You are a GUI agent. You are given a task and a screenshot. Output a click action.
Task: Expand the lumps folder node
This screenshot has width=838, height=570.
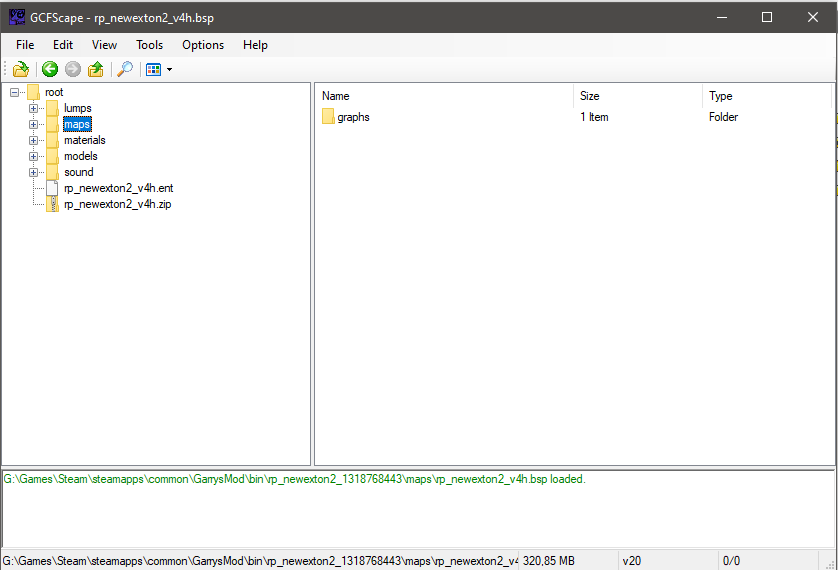pos(33,108)
